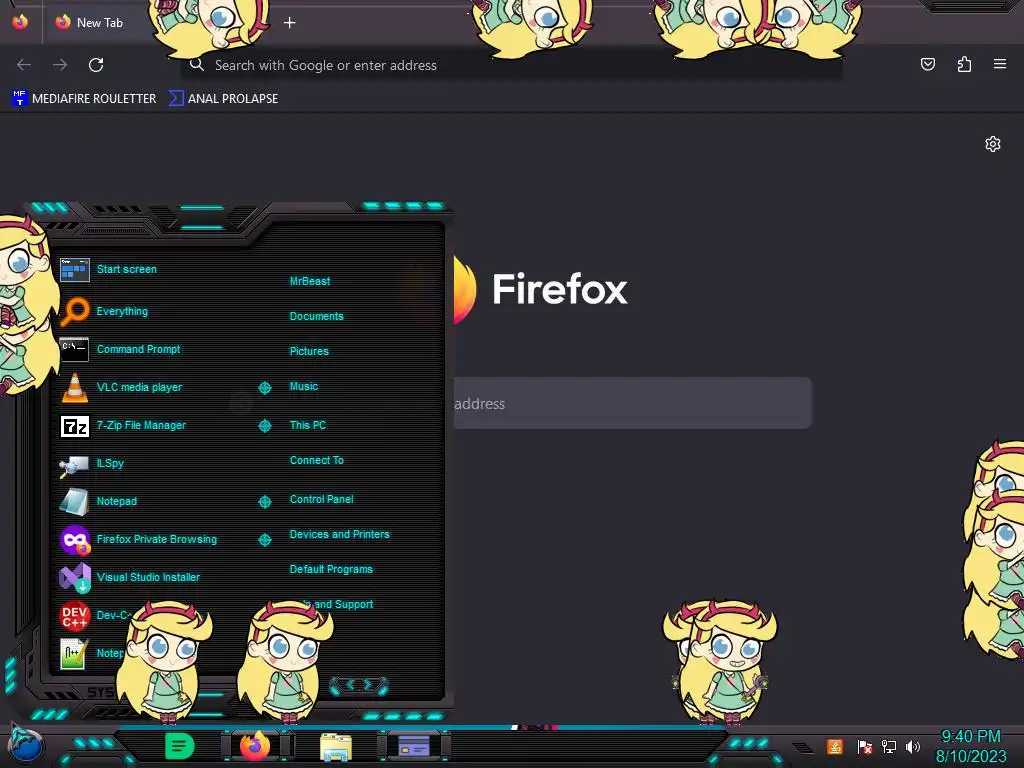Open Notepad++ icon in start menu
This screenshot has height=768, width=1024.
tap(74, 653)
